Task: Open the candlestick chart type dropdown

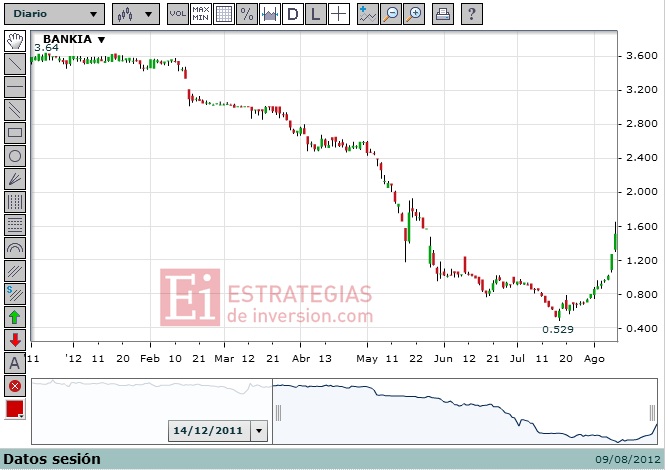Action: tap(135, 14)
